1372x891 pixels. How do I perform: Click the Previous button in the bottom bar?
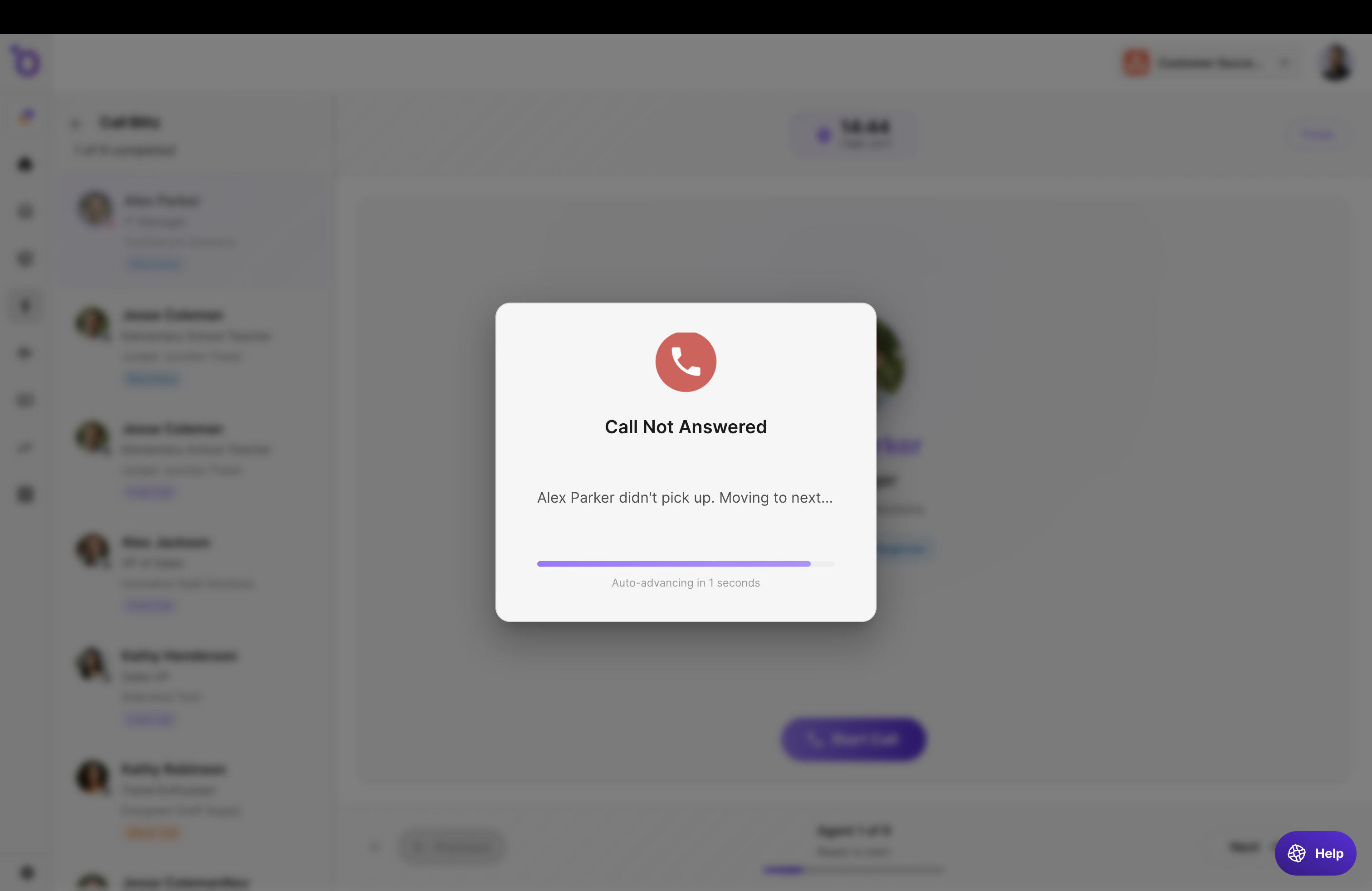[451, 846]
